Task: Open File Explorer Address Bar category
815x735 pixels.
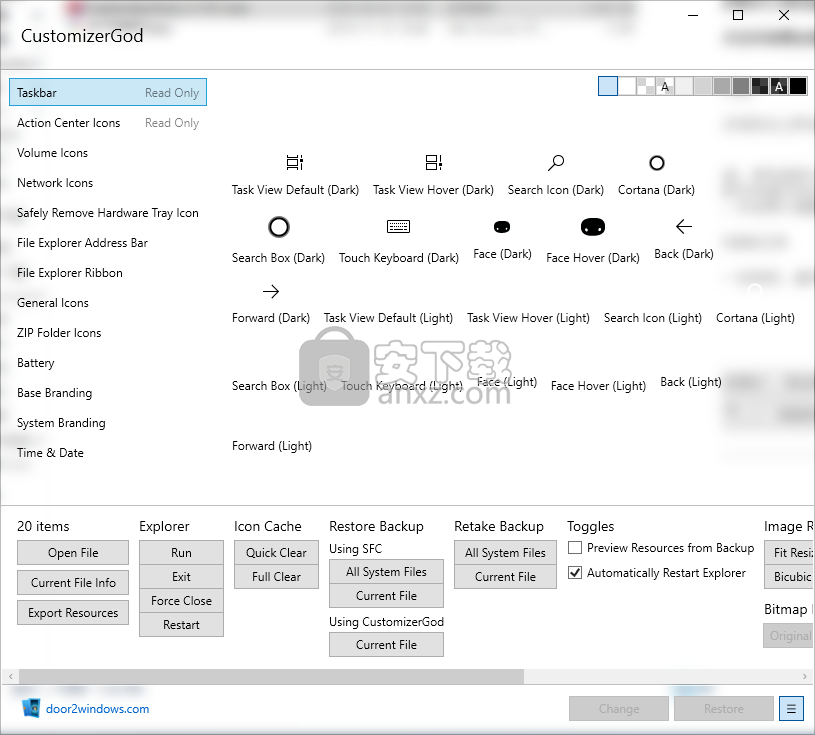Action: click(x=108, y=243)
